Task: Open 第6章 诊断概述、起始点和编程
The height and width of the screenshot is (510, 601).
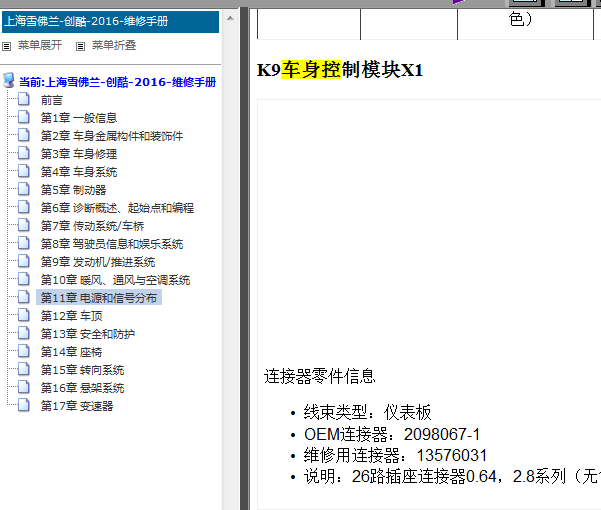Action: (117, 208)
